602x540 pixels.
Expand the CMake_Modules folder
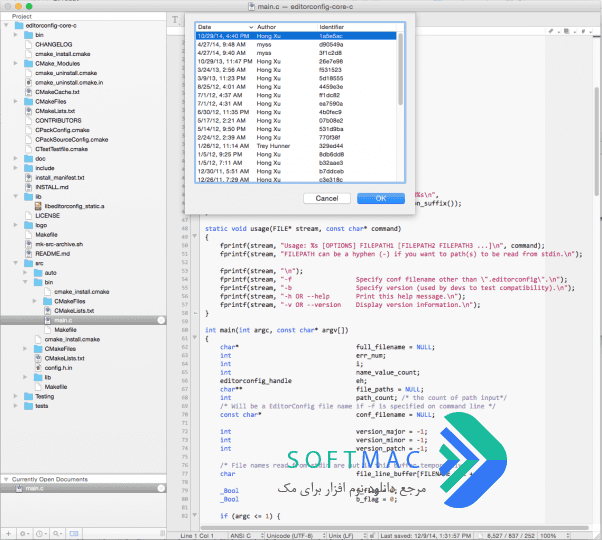pyautogui.click(x=16, y=63)
